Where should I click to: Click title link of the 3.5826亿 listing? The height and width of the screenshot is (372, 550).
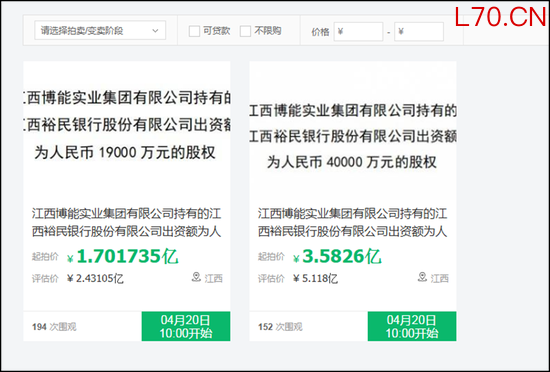click(x=353, y=223)
